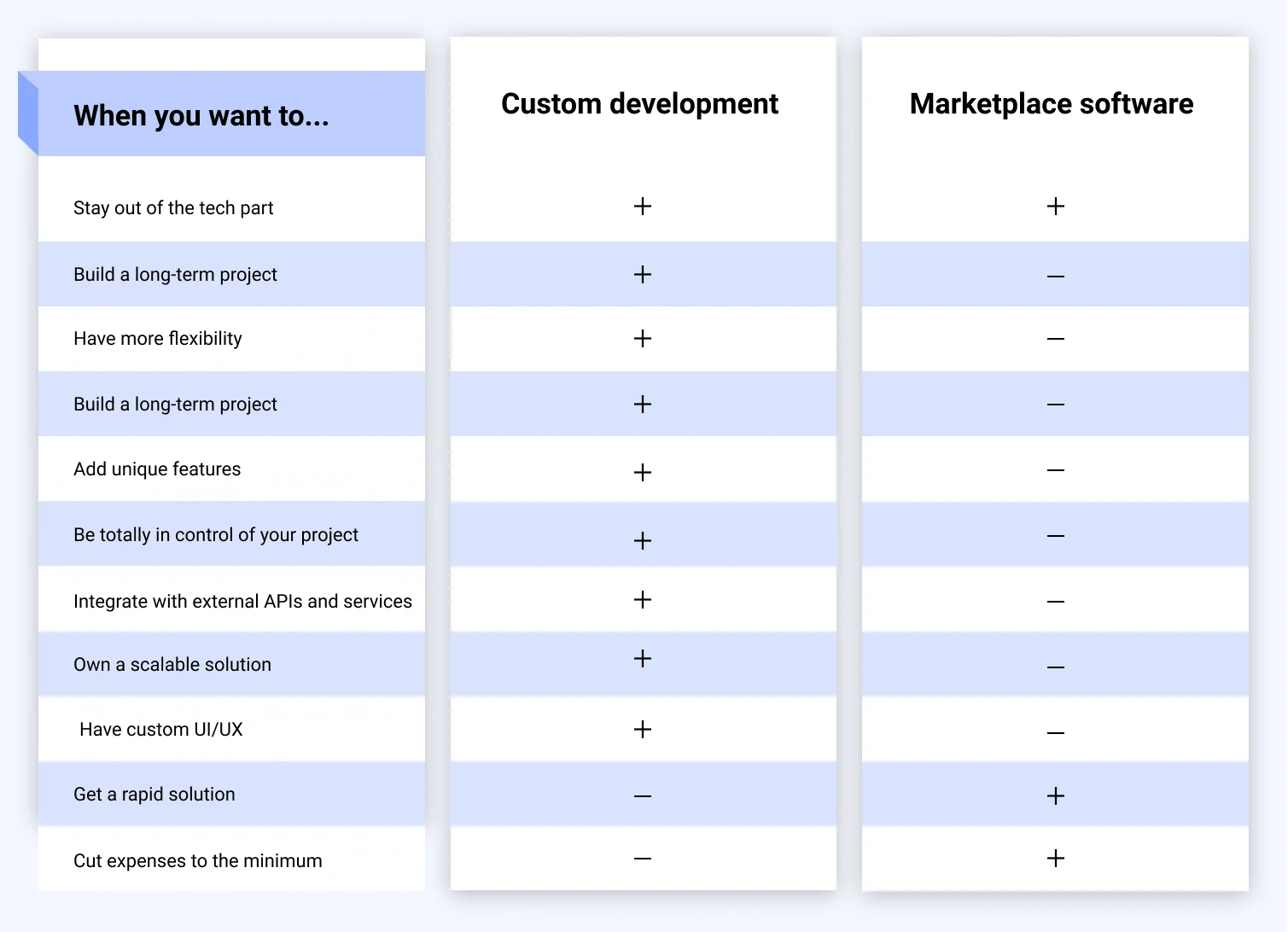The height and width of the screenshot is (932, 1288).
Task: Click the 'When you want to...' header
Action: coord(201,115)
